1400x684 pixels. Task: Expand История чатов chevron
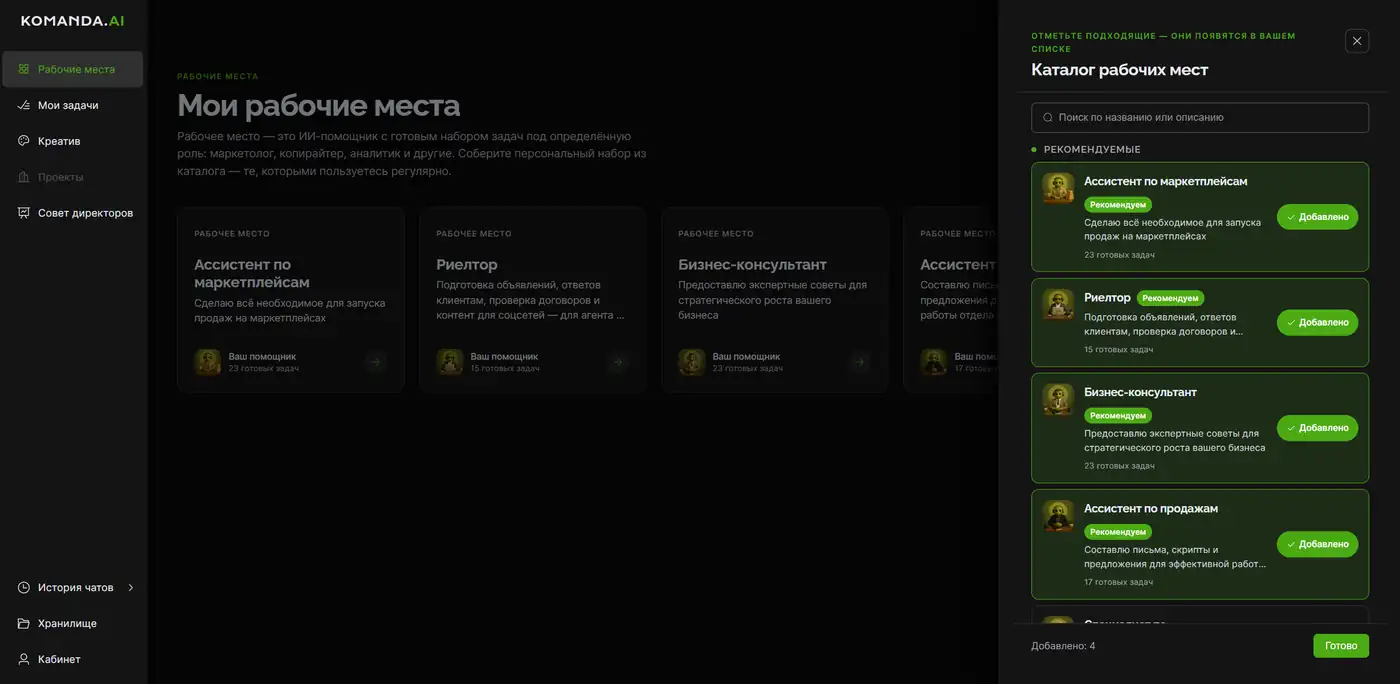click(131, 587)
